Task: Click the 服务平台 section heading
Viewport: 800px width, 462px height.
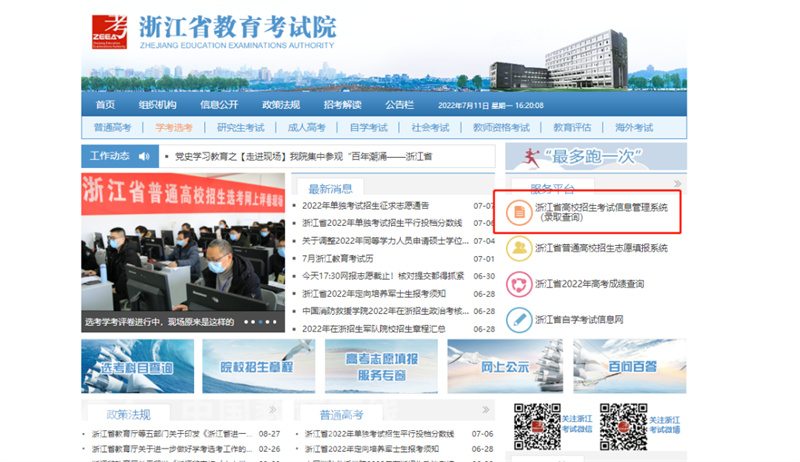Action: tap(553, 189)
